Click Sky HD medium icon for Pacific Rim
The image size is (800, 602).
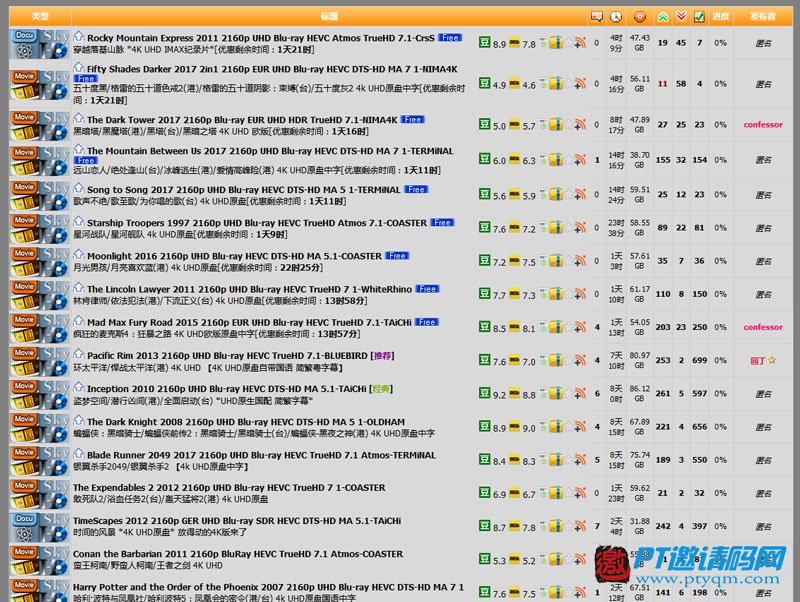click(x=55, y=361)
